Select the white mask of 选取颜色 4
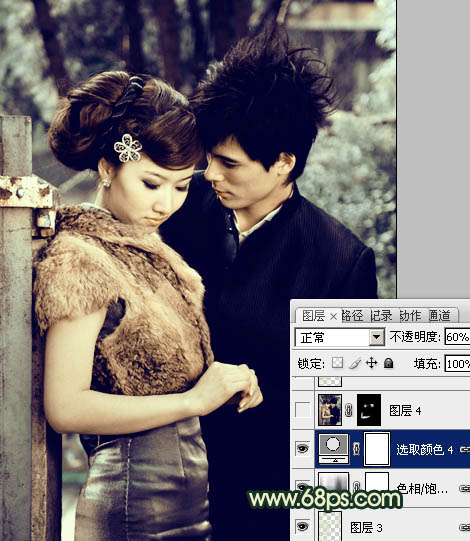The height and width of the screenshot is (541, 470). [x=377, y=449]
